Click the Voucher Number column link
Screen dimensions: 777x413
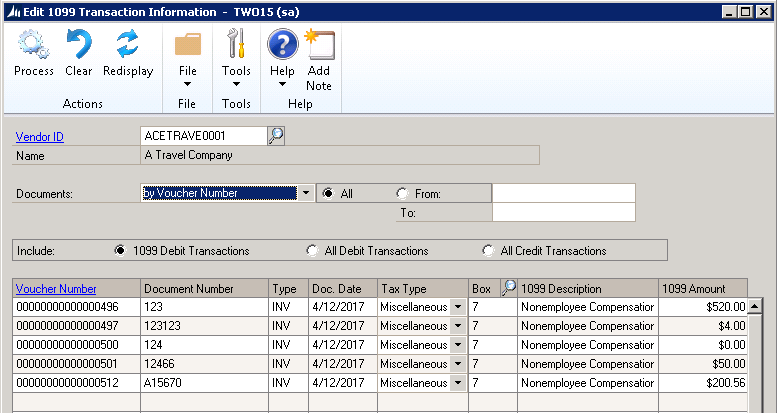click(56, 289)
